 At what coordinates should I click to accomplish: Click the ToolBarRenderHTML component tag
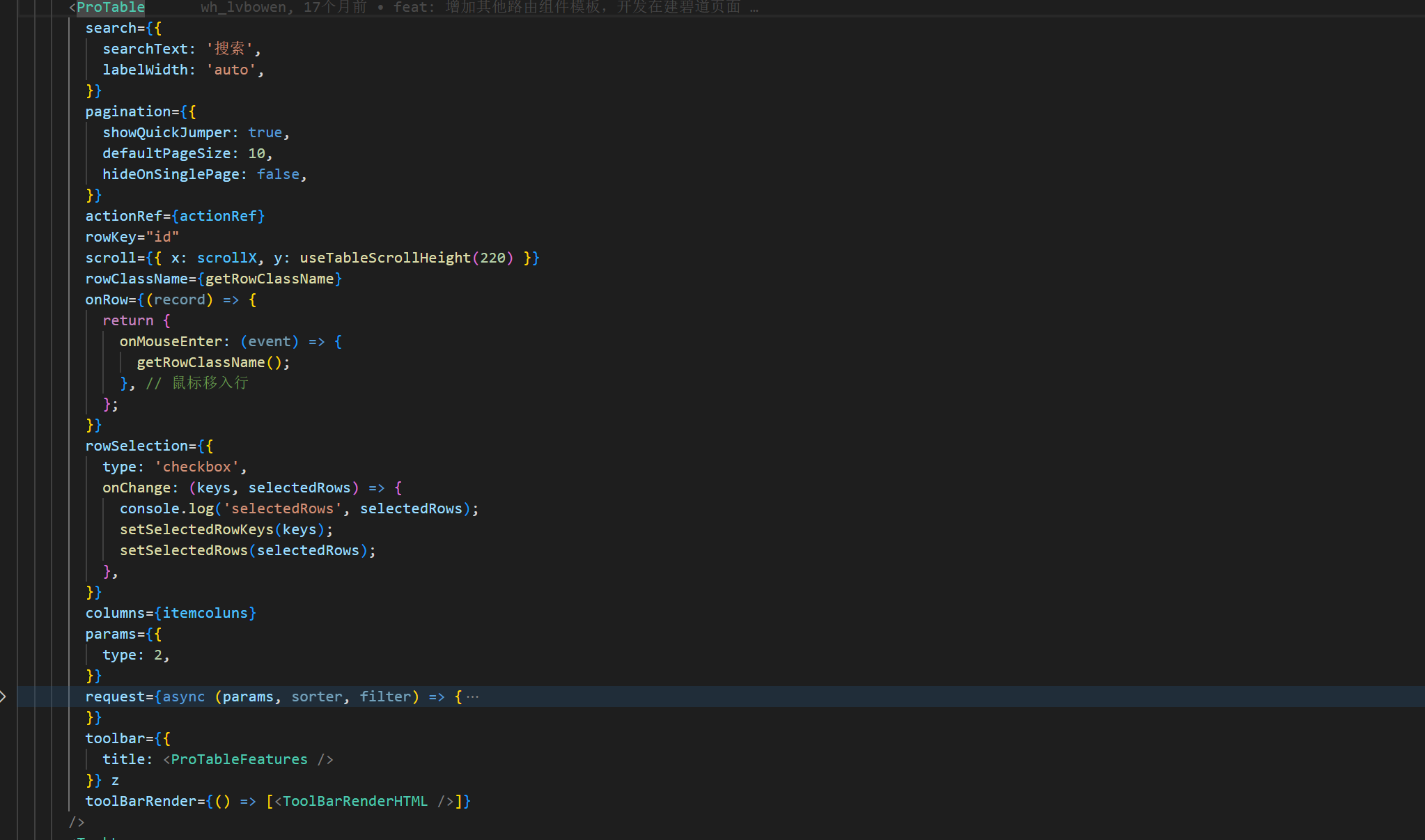(353, 801)
